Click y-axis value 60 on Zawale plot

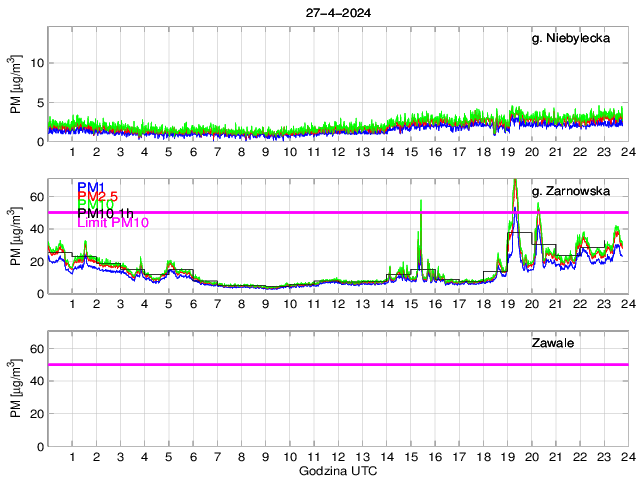(x=36, y=348)
